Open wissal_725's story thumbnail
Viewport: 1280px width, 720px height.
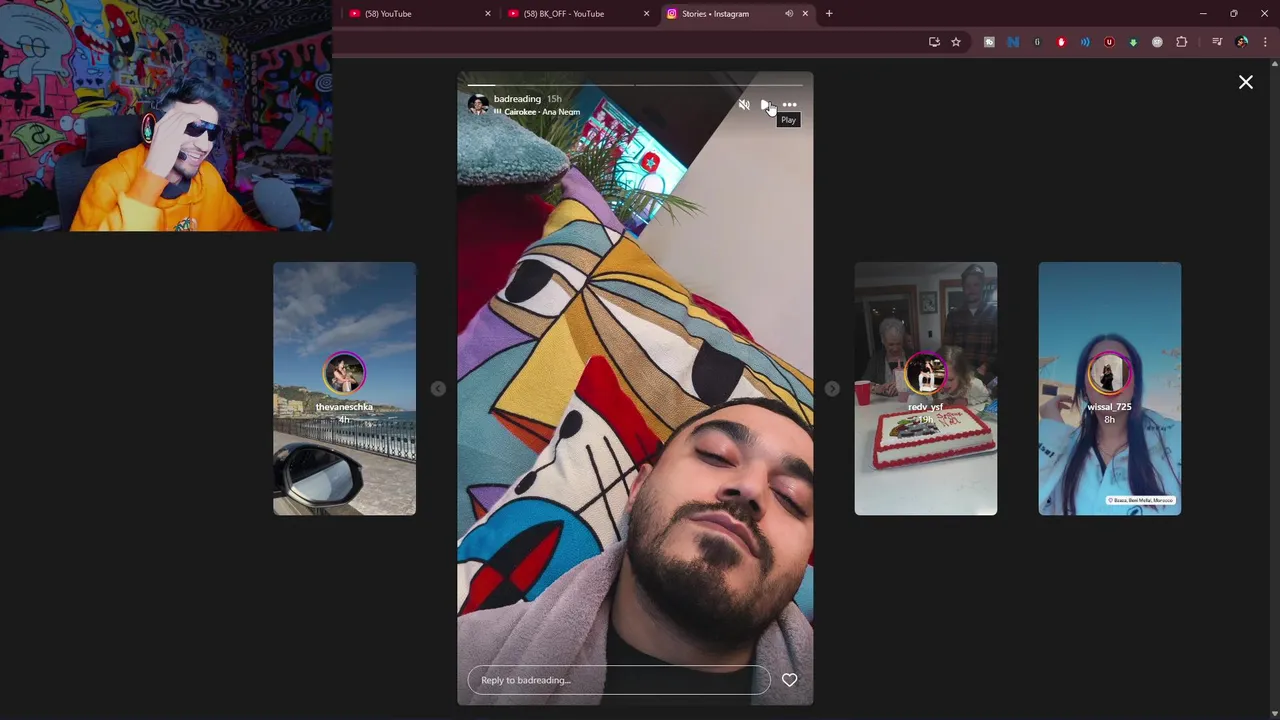[x=1110, y=389]
